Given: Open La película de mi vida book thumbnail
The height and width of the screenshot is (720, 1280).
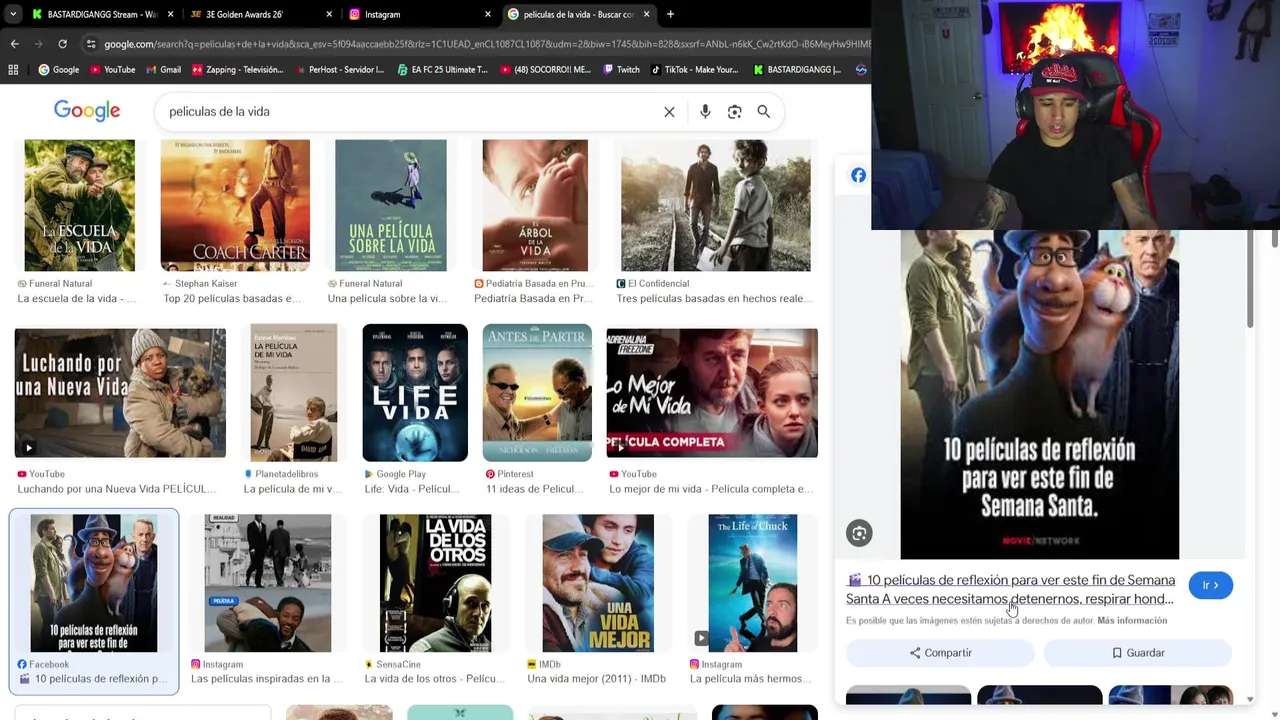Looking at the screenshot, I should coord(294,392).
